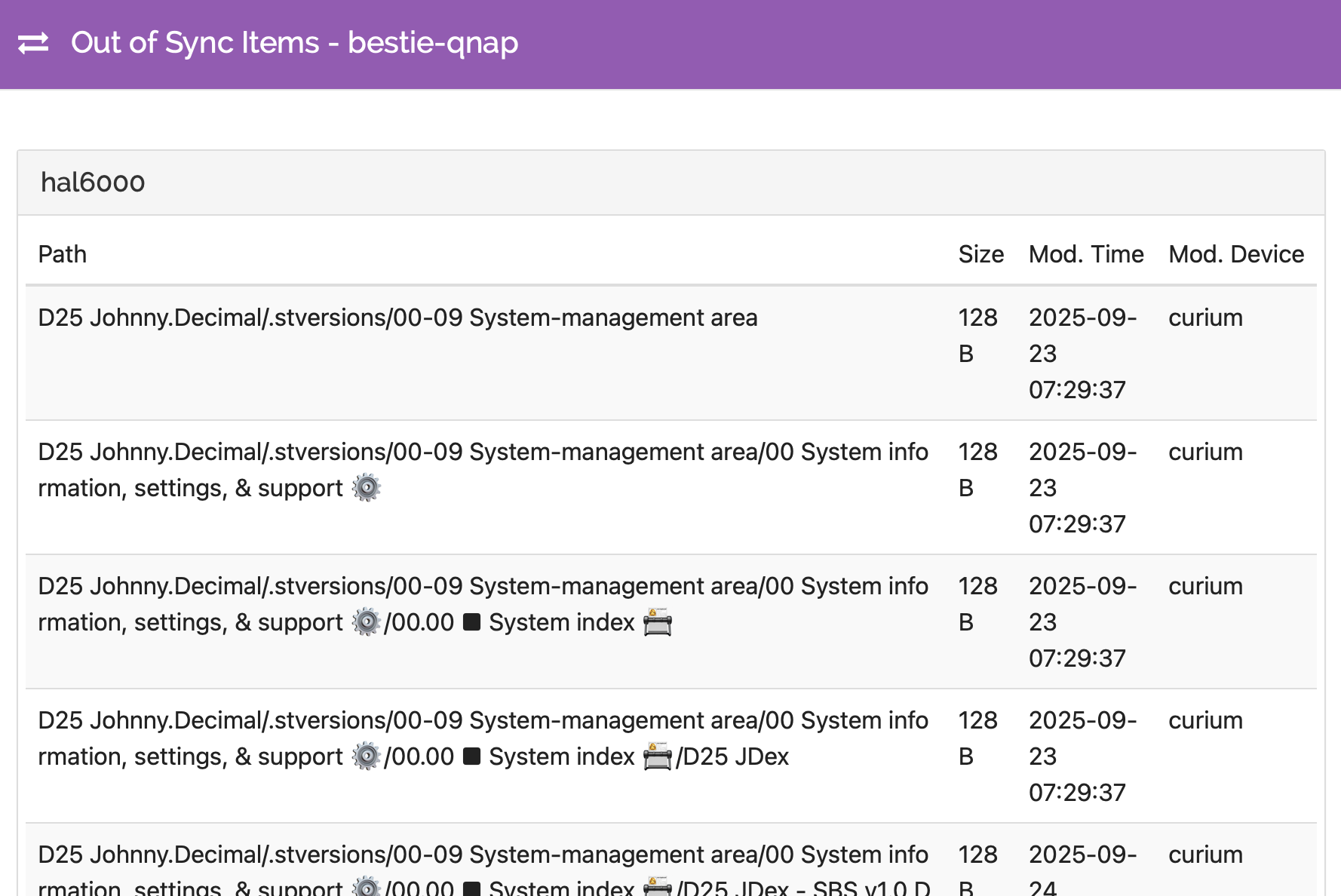Select the hal6000 device panel heading
The width and height of the screenshot is (1341, 896).
93,183
